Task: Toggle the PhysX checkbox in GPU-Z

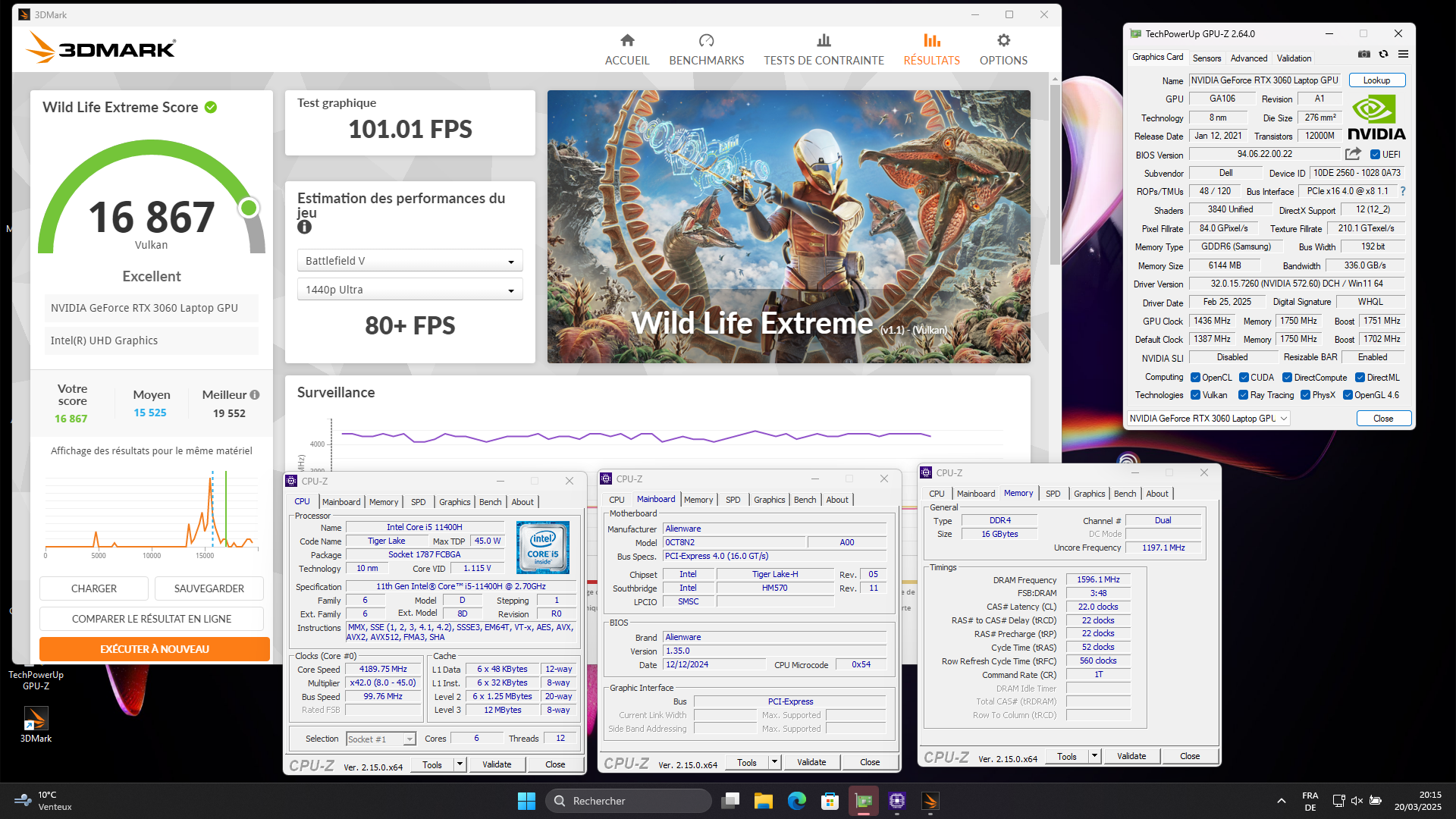Action: click(1305, 395)
